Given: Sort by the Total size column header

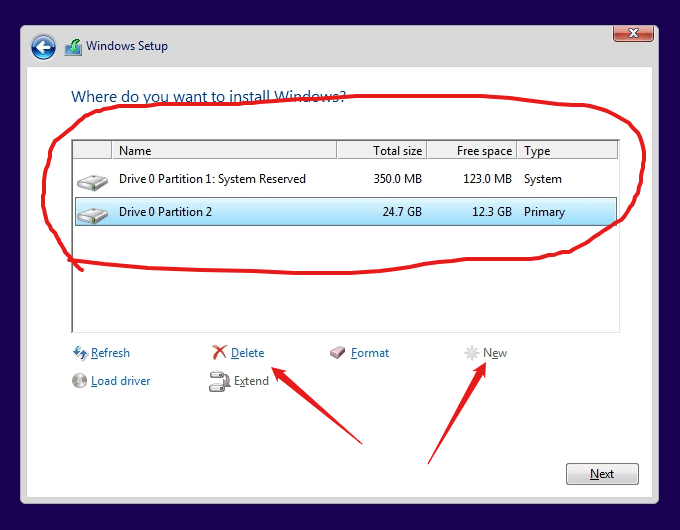Looking at the screenshot, I should [x=382, y=150].
